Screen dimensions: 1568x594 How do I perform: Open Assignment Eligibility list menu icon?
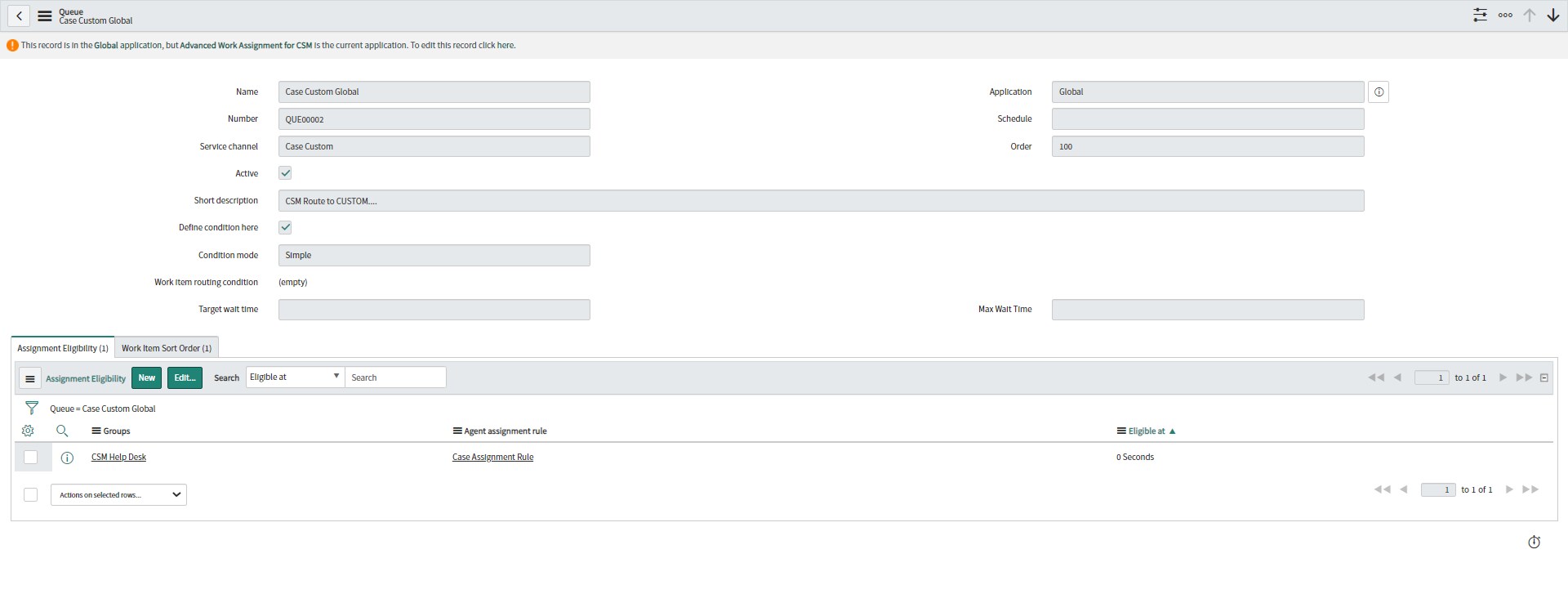point(29,378)
